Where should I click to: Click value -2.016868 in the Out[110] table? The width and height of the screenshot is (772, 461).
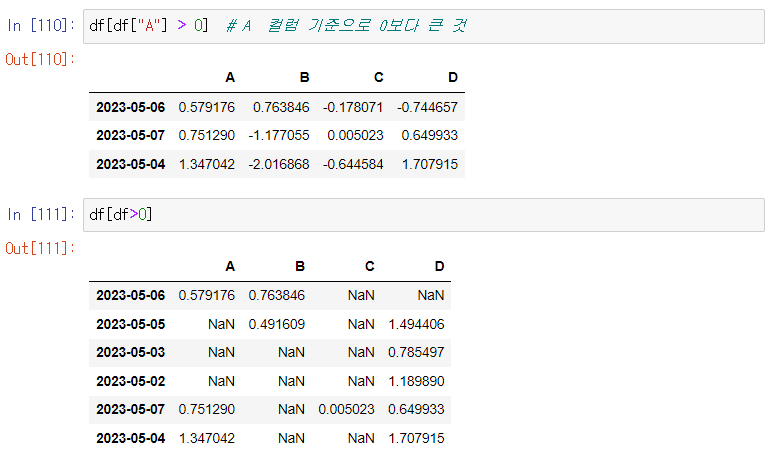[x=279, y=165]
